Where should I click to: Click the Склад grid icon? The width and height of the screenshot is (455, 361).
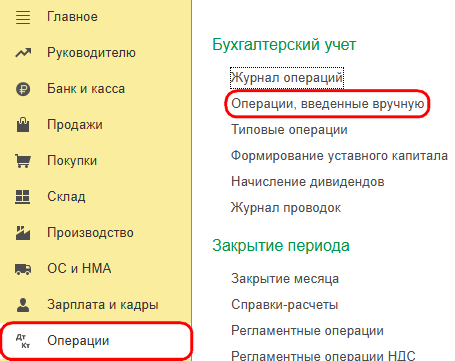tap(23, 197)
